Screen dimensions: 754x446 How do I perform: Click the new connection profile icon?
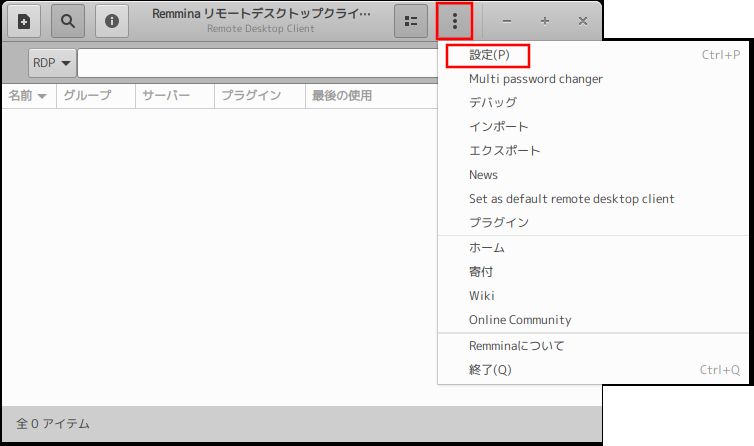24,20
